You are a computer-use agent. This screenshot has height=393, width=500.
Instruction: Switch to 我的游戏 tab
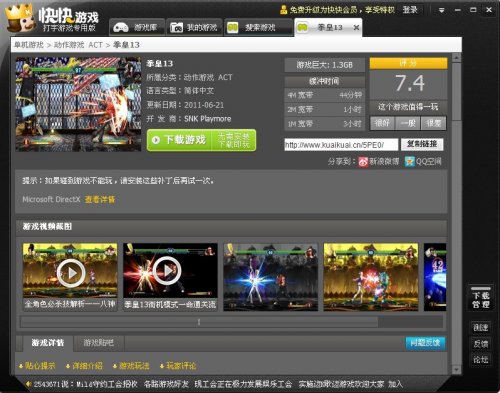[x=195, y=27]
